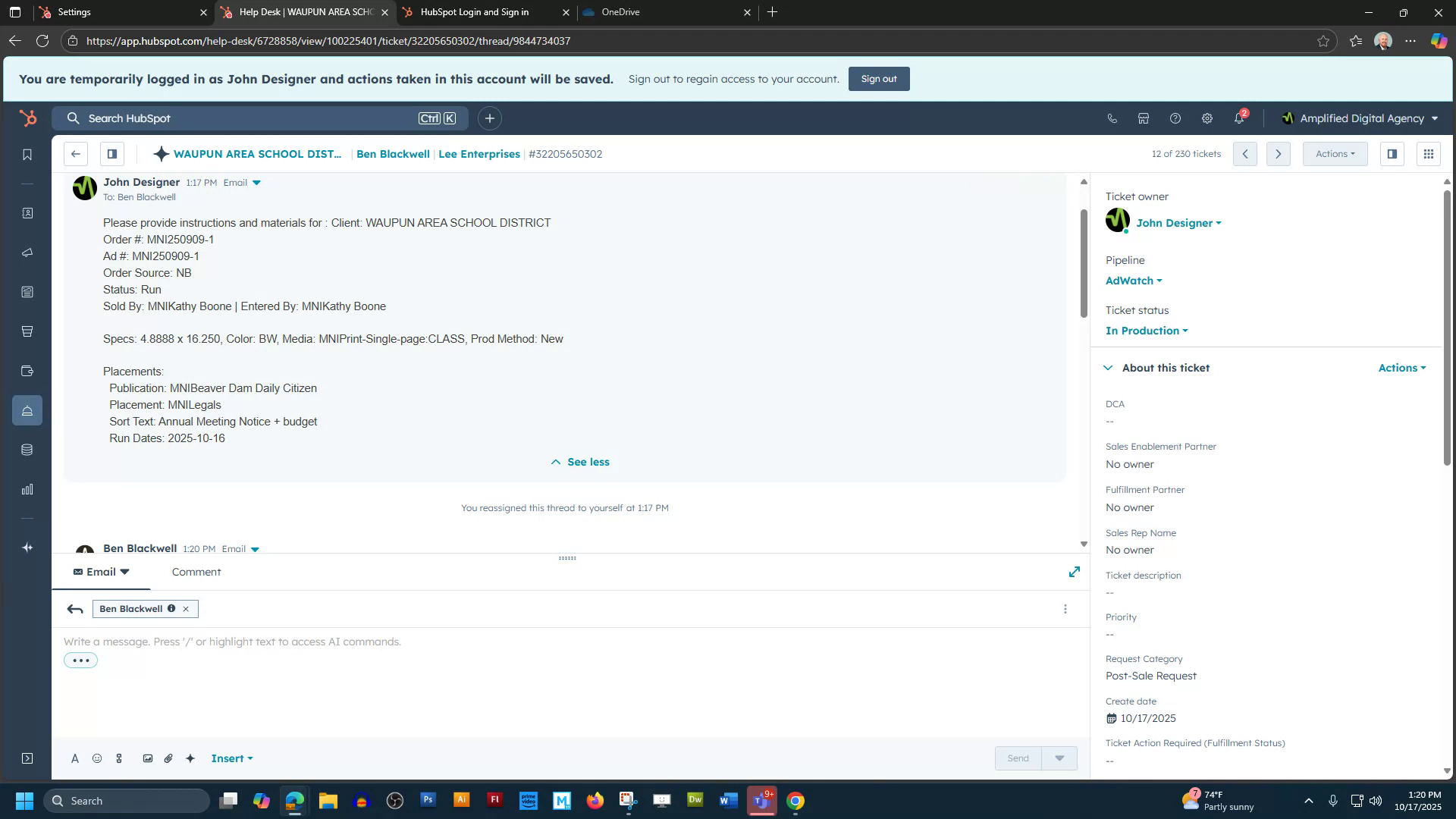Viewport: 1456px width, 819px height.
Task: Open the AdWatch pipeline dropdown
Action: pyautogui.click(x=1133, y=280)
